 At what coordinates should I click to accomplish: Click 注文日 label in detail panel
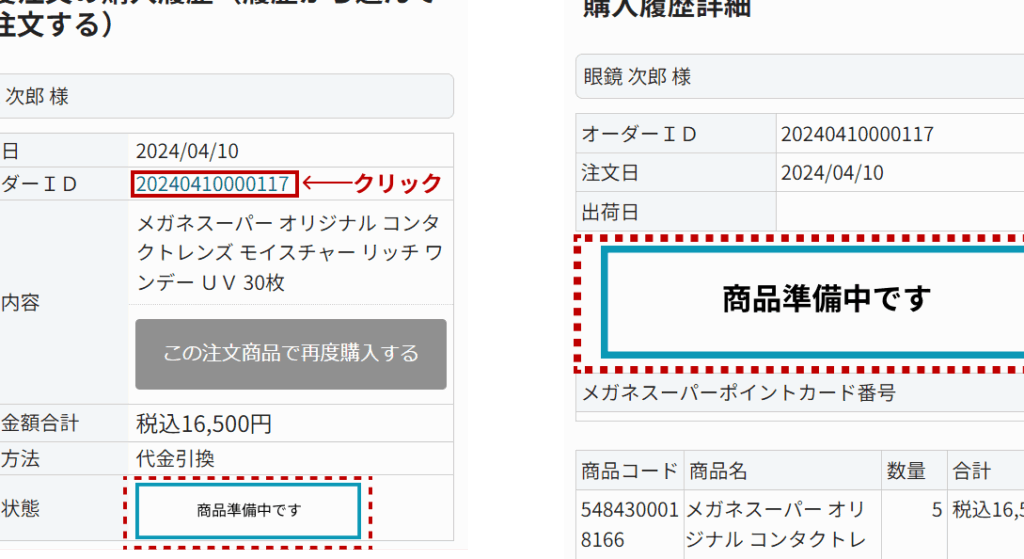point(610,172)
